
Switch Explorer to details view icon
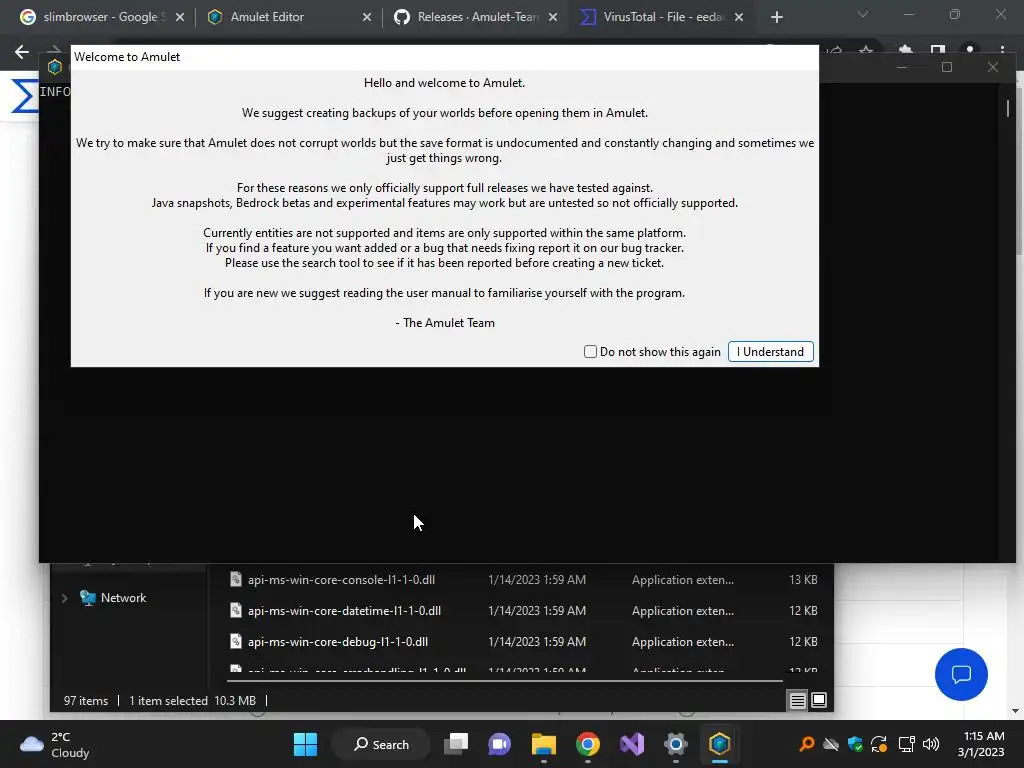pos(797,700)
